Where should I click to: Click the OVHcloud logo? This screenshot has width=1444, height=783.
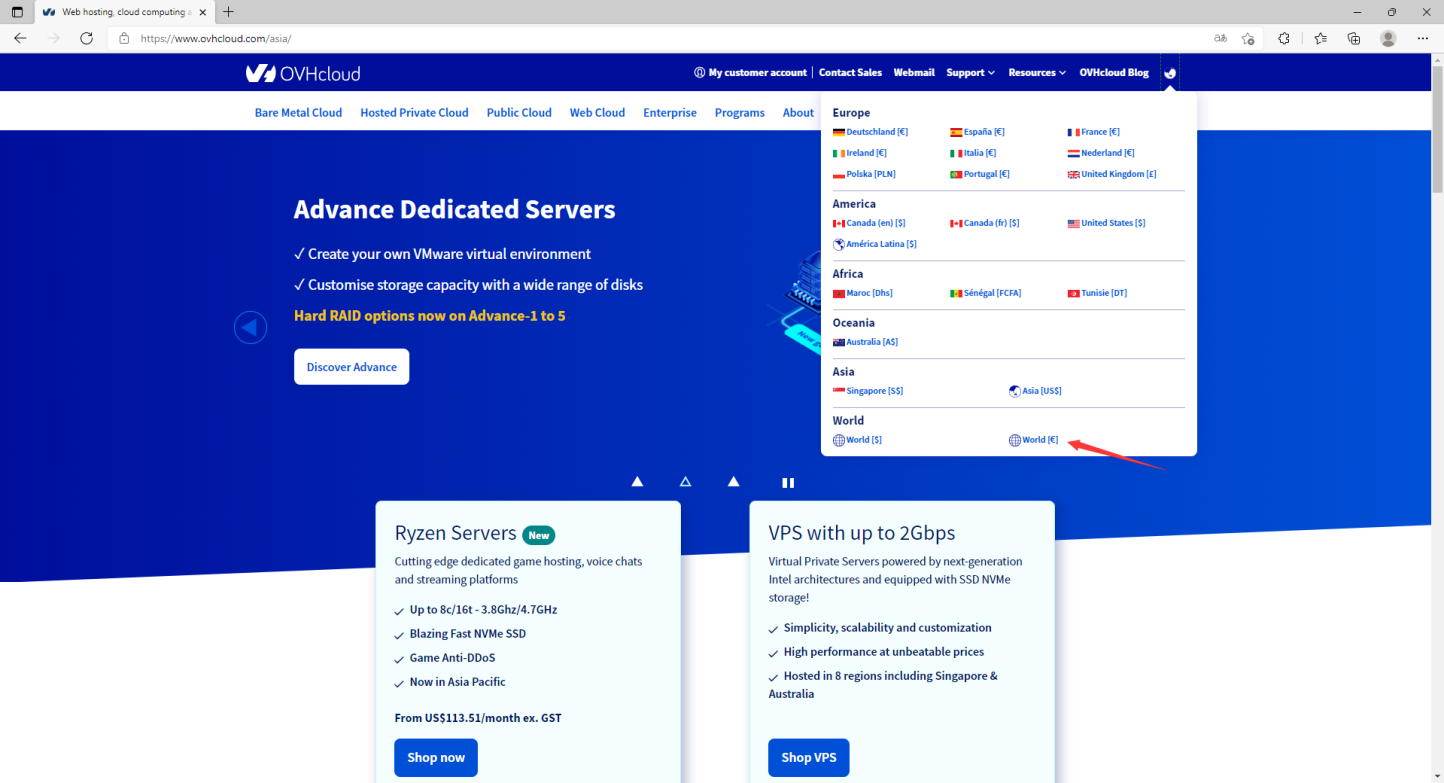click(x=303, y=73)
